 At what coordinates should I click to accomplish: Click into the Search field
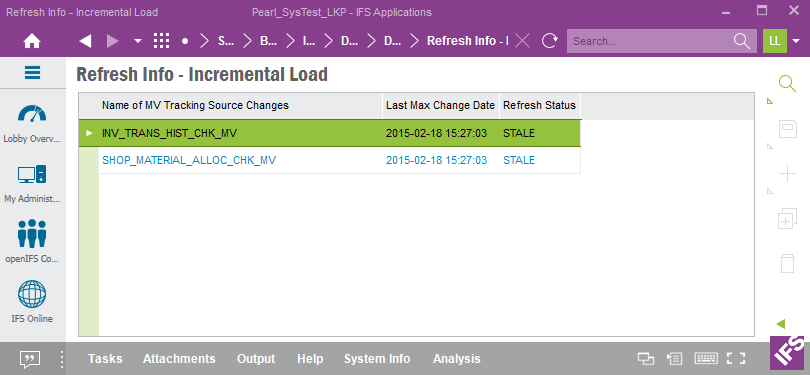click(x=652, y=41)
